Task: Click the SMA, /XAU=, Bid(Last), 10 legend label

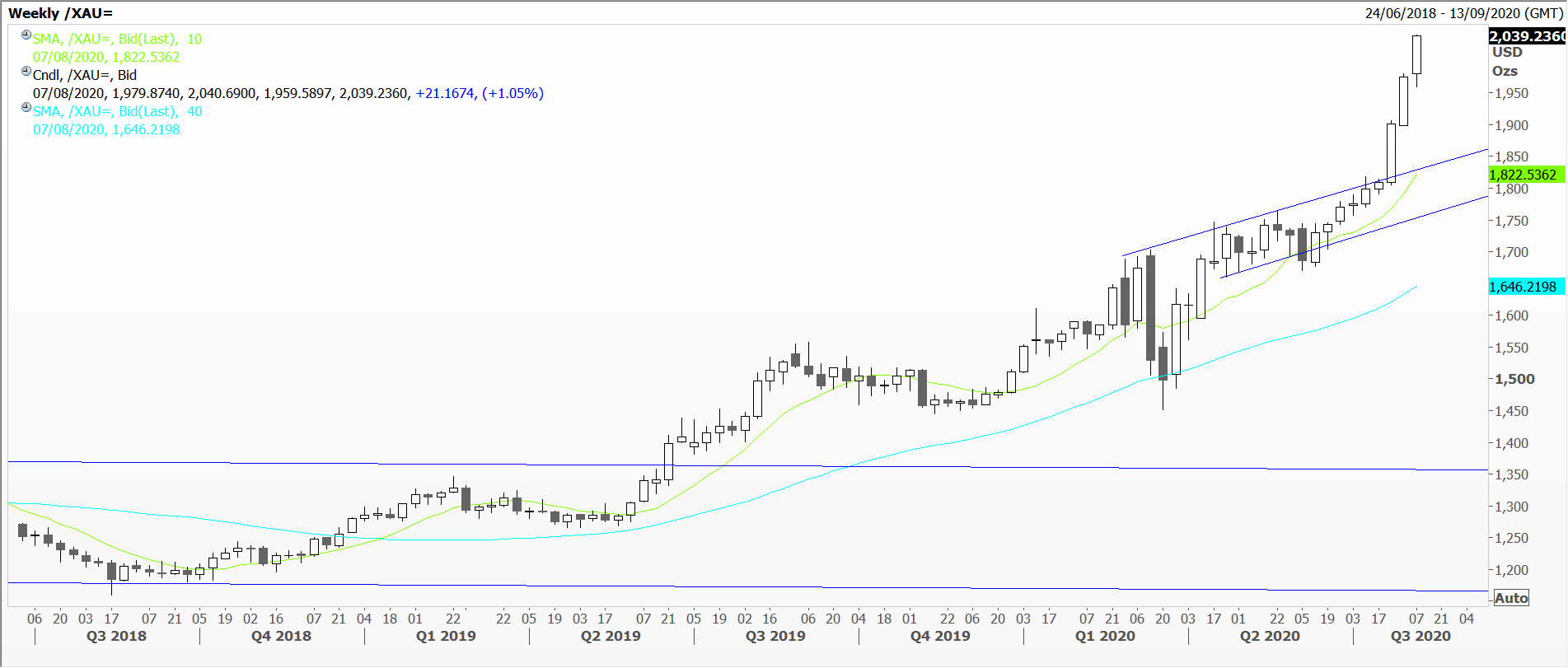Action: [117, 39]
